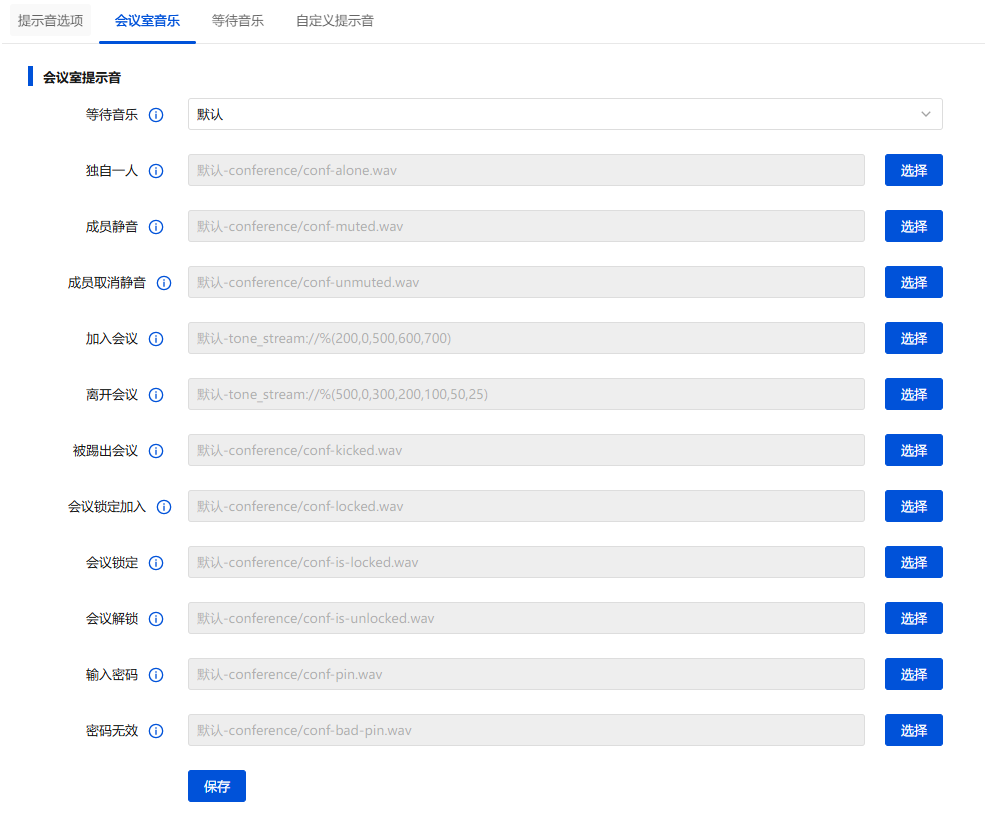Click info icon next to 等待音乐
985x829 pixels.
(156, 115)
